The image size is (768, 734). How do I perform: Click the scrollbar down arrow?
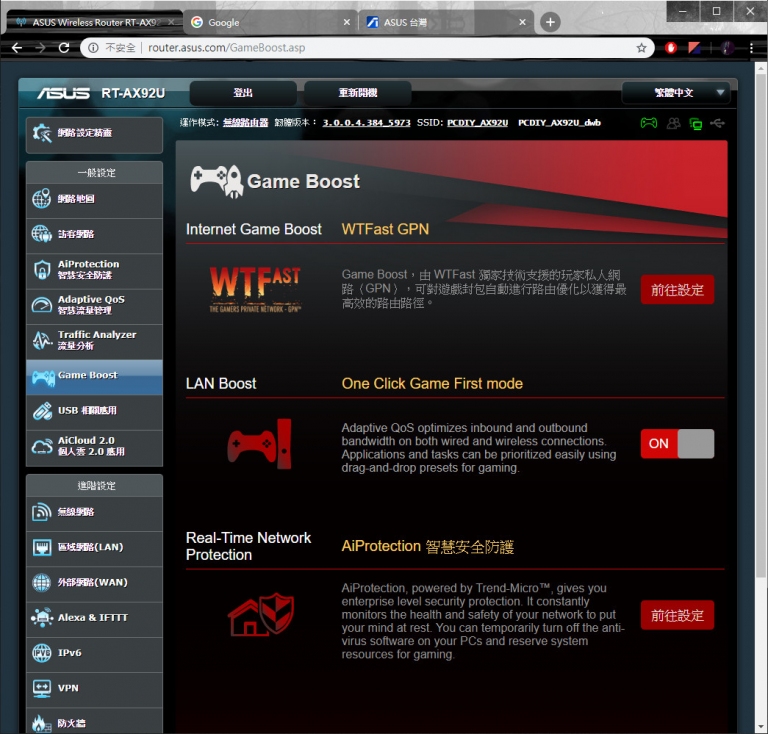pyautogui.click(x=761, y=727)
